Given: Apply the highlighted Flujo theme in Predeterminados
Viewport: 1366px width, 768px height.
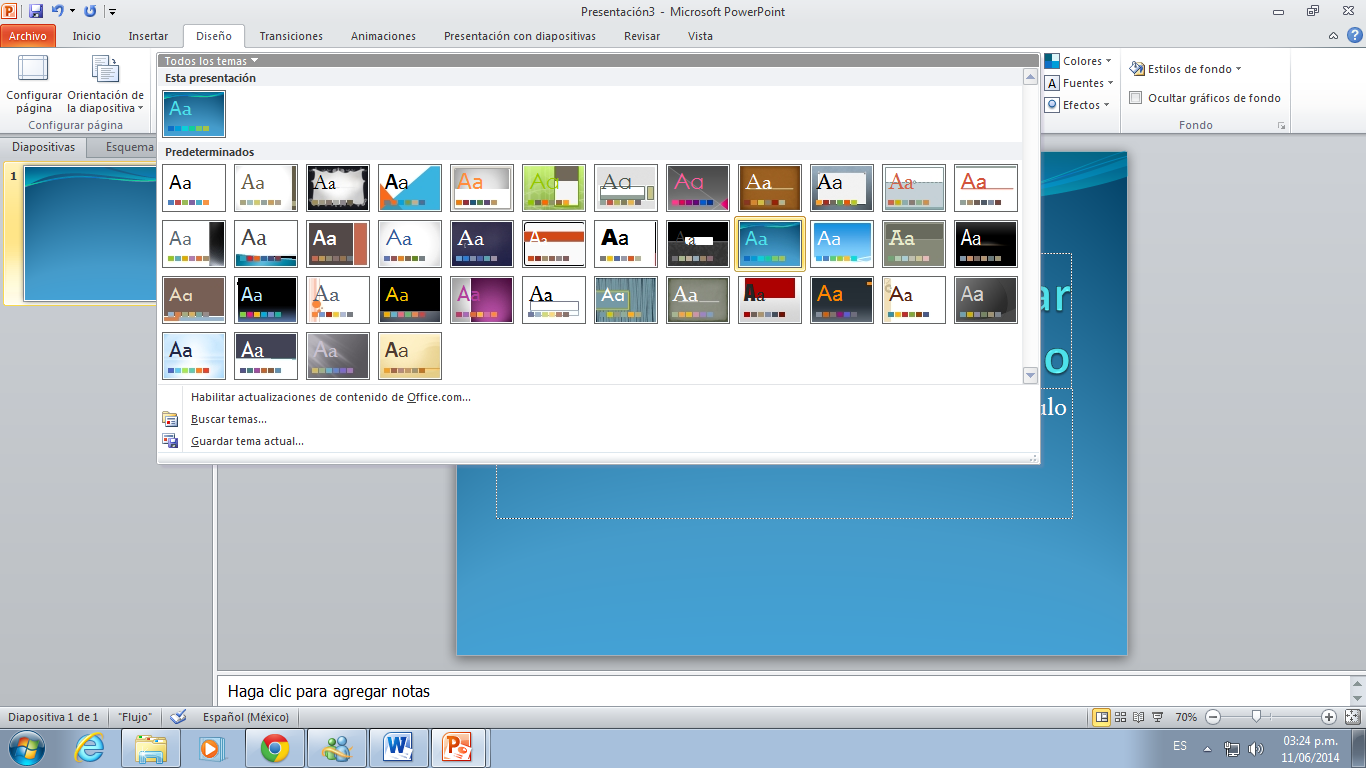Looking at the screenshot, I should [x=770, y=244].
